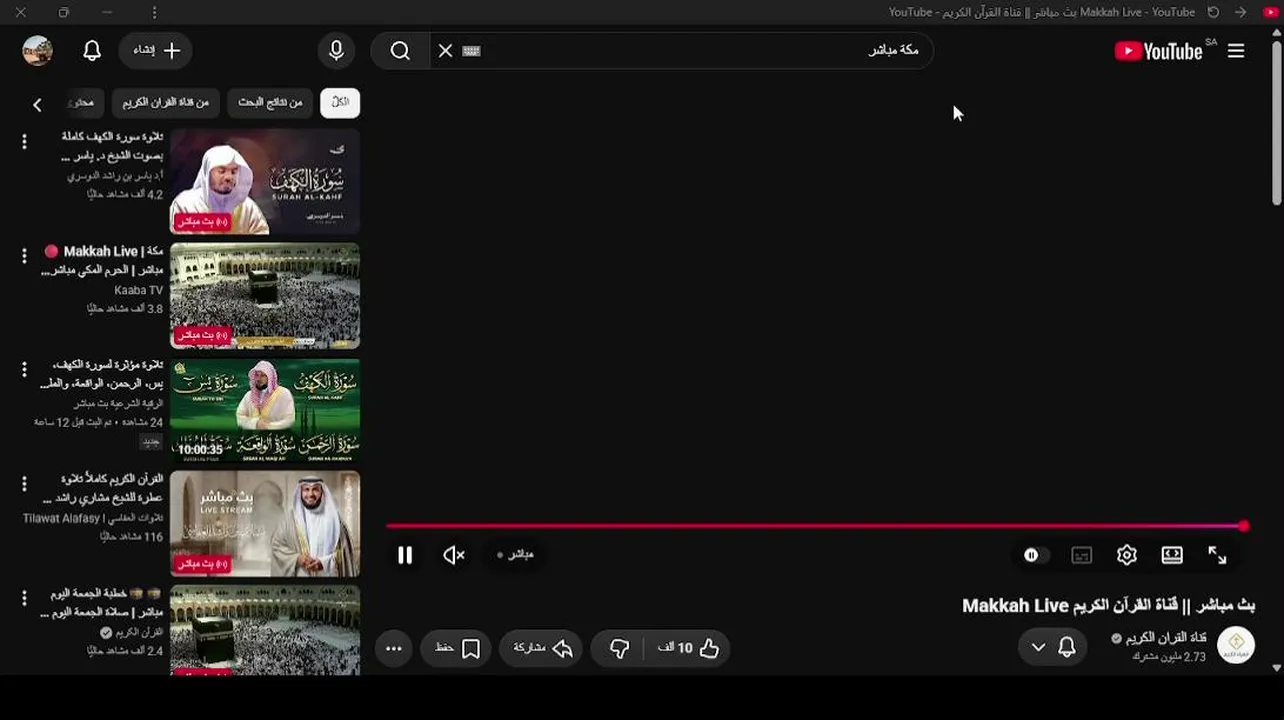Click the video title بث مباشر Makkah Live
The image size is (1284, 720).
[x=1108, y=605]
